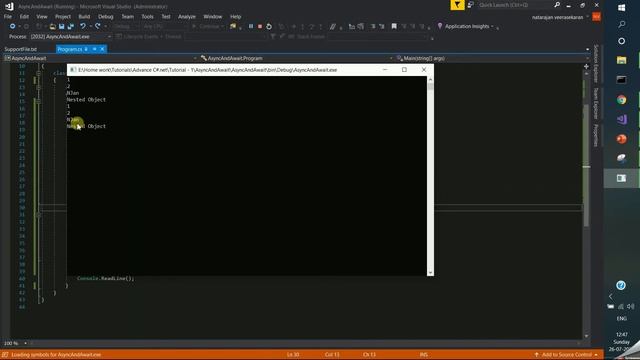Collapse the code block at line 31
640x360 pixels.
tap(38, 215)
